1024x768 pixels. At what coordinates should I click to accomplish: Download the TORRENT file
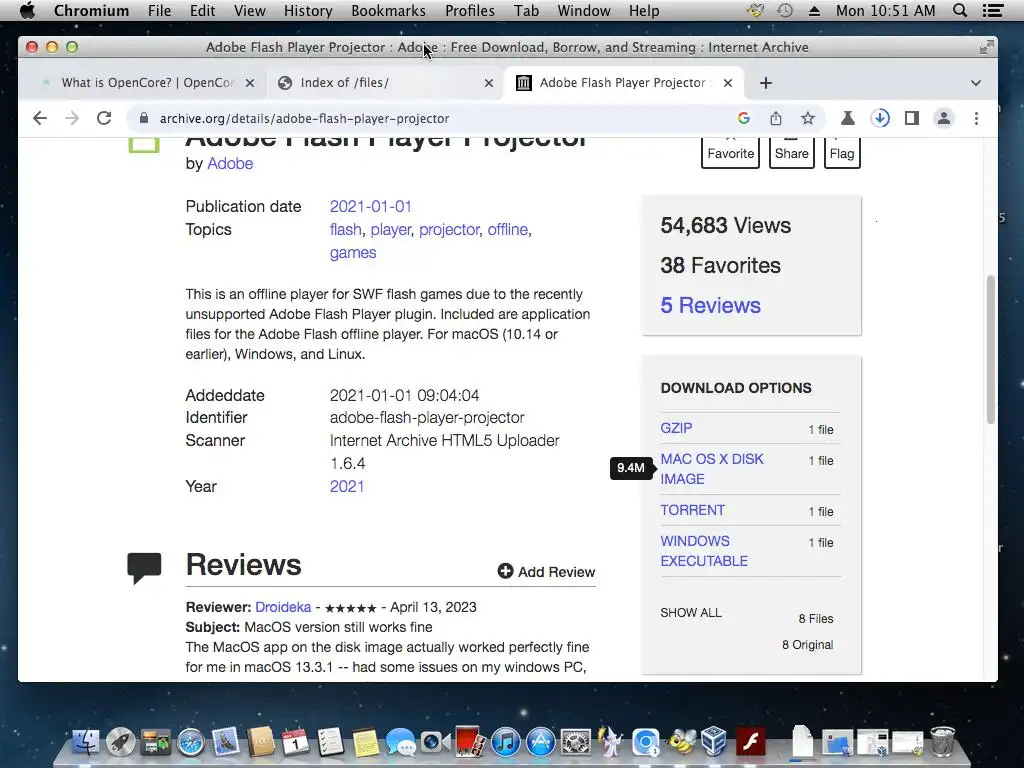692,510
